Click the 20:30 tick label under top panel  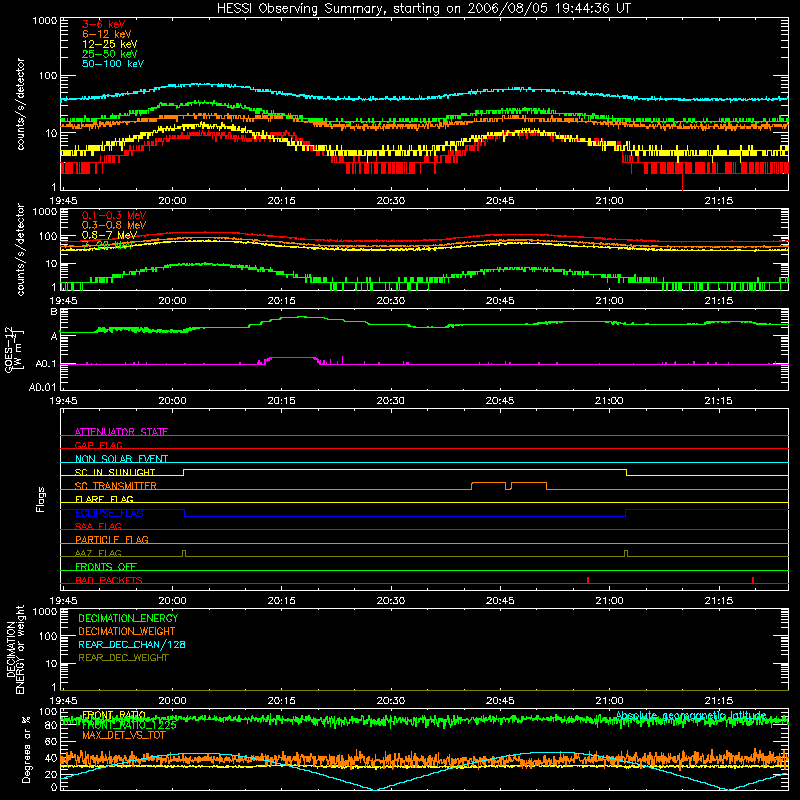[390, 201]
